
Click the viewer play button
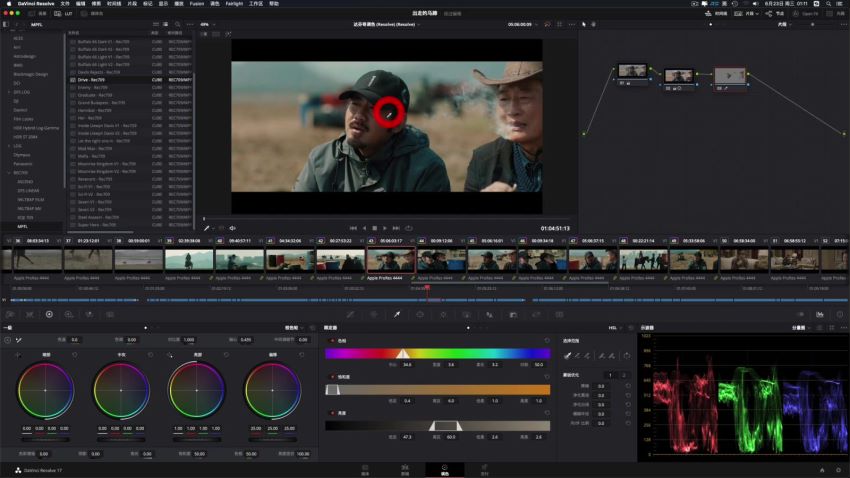385,228
